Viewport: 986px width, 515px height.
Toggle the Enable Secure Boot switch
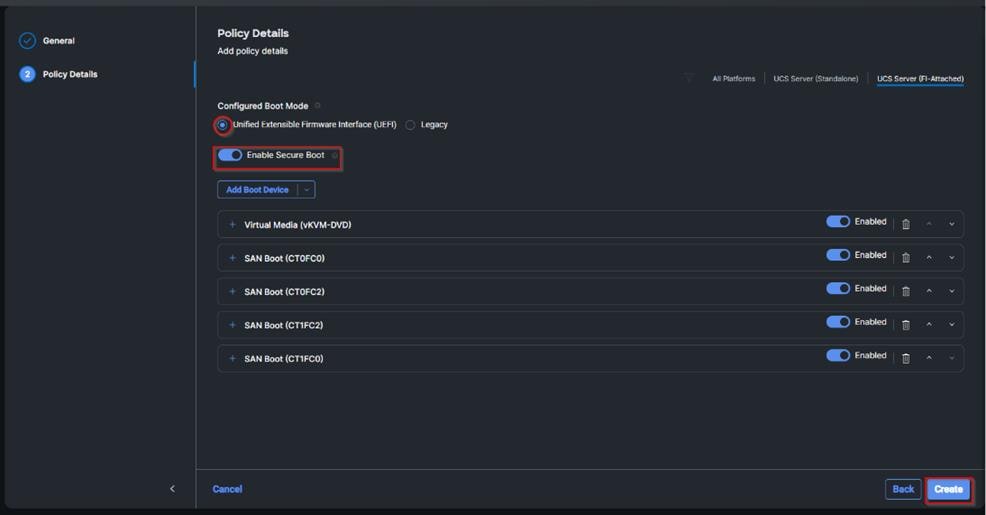coord(230,155)
